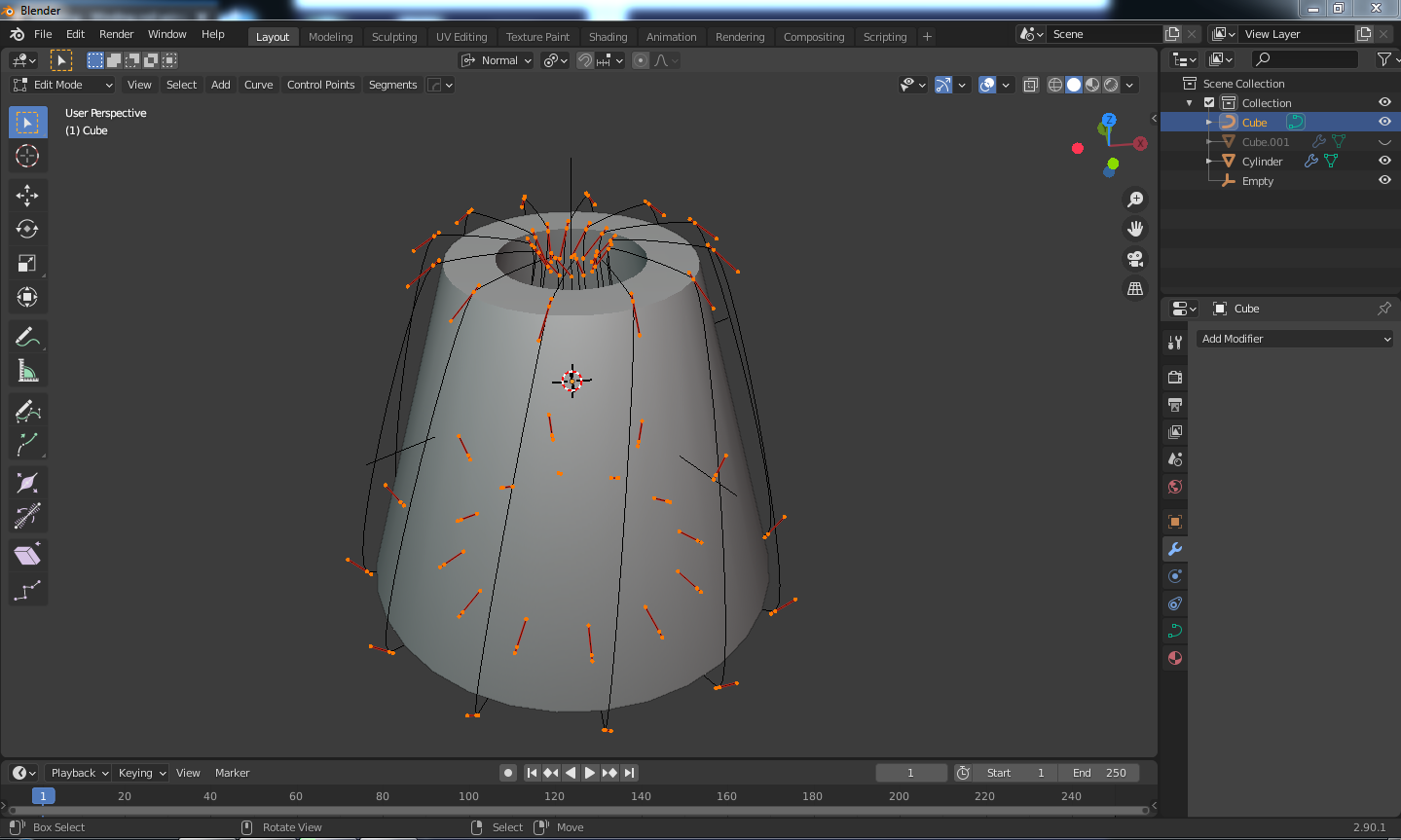
Task: Open Physics properties tab
Action: pos(1175,576)
